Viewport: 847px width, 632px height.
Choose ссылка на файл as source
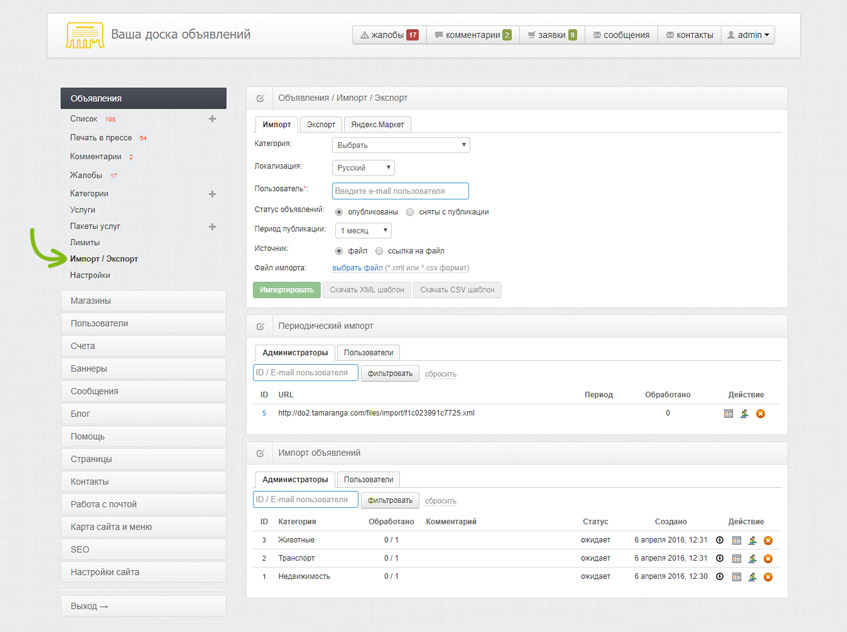(x=379, y=251)
